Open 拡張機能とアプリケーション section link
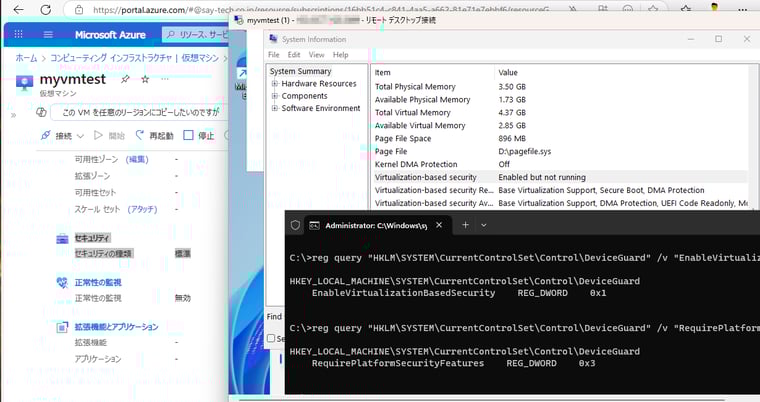This screenshot has height=402, width=760. [x=116, y=327]
